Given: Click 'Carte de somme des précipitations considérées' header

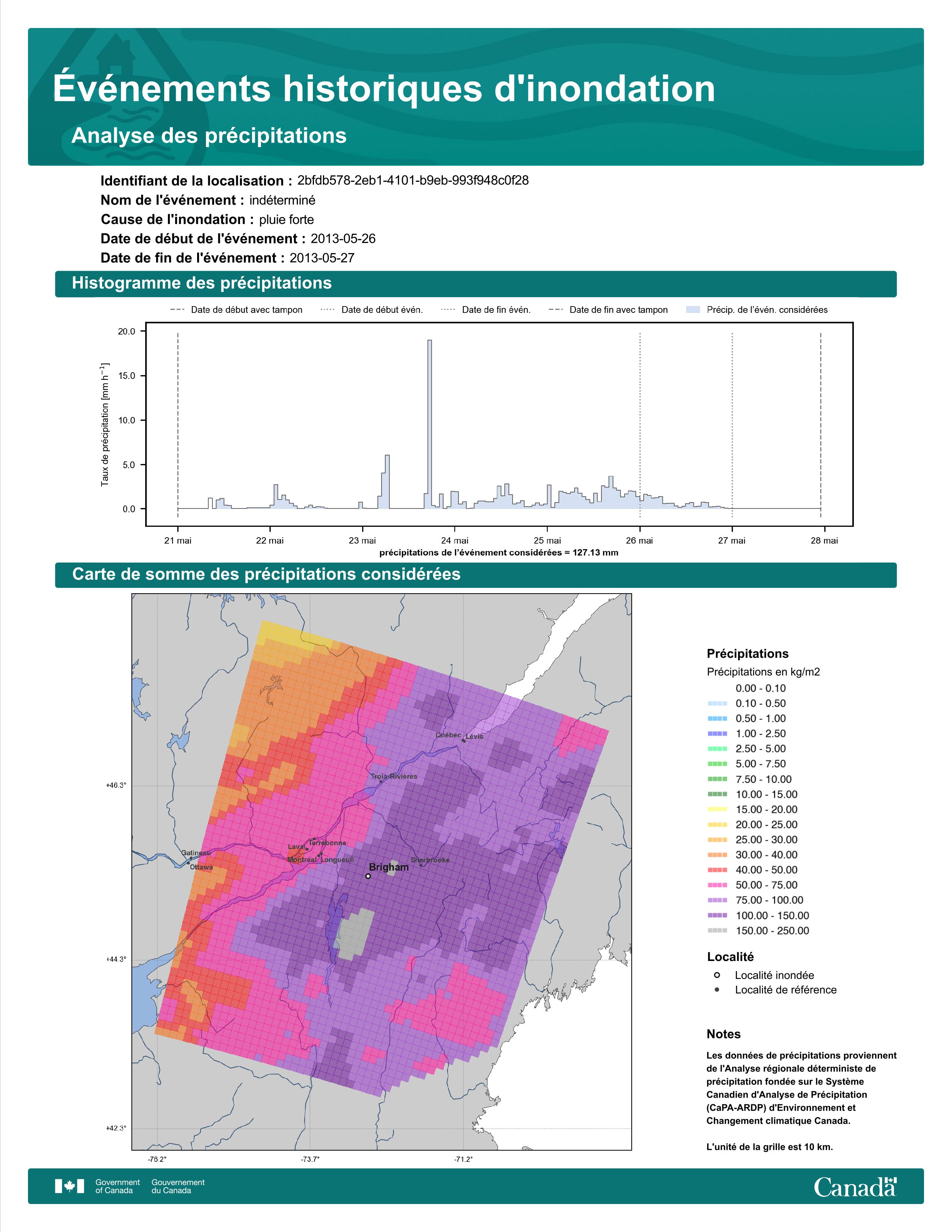Looking at the screenshot, I should 475,574.
